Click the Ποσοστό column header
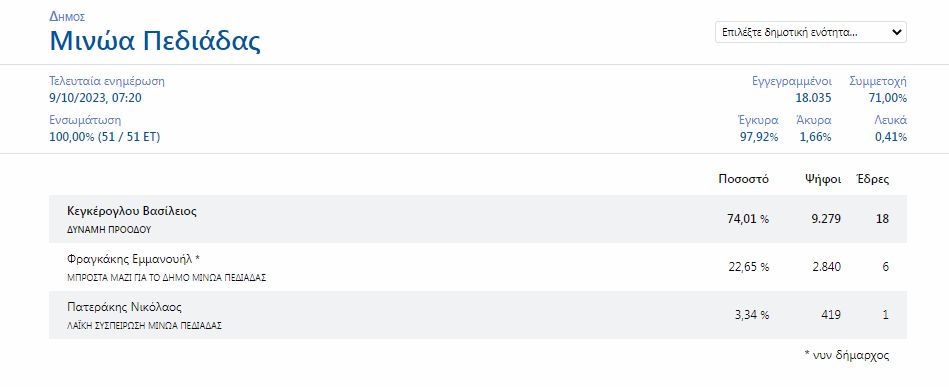The height and width of the screenshot is (387, 949). 743,179
